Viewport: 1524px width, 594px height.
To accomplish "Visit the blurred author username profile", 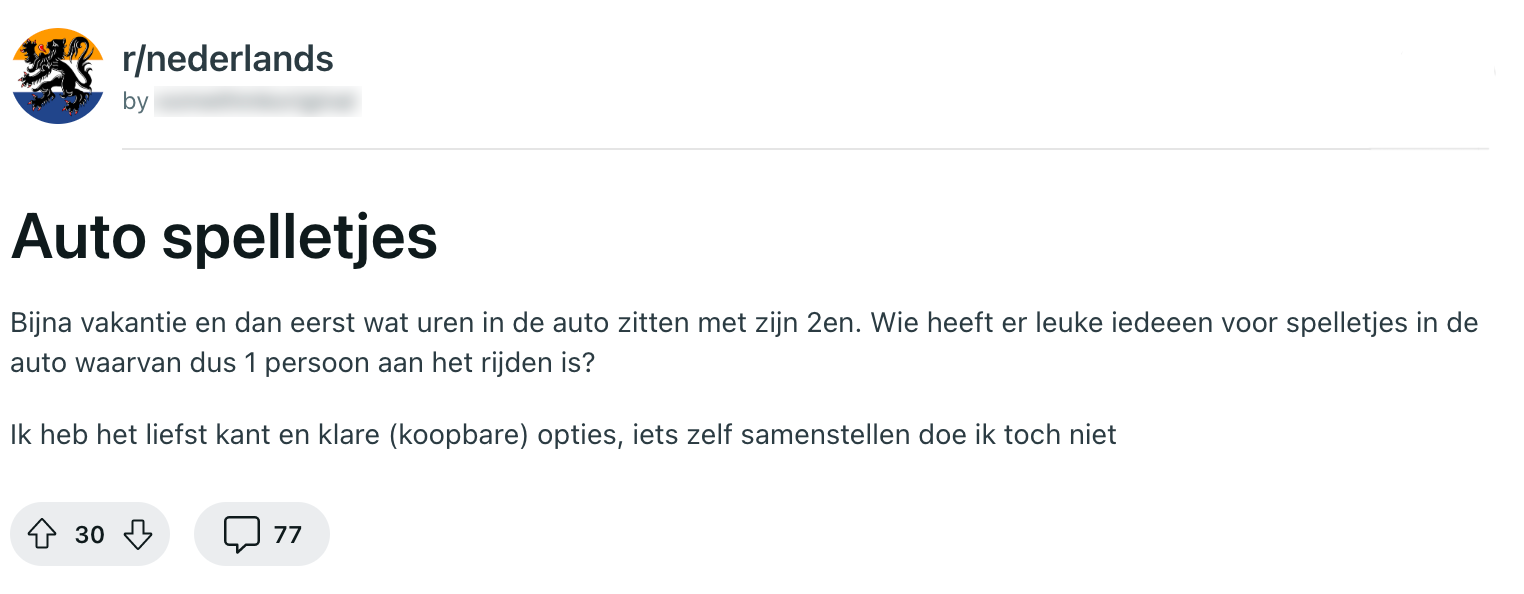I will (x=257, y=101).
